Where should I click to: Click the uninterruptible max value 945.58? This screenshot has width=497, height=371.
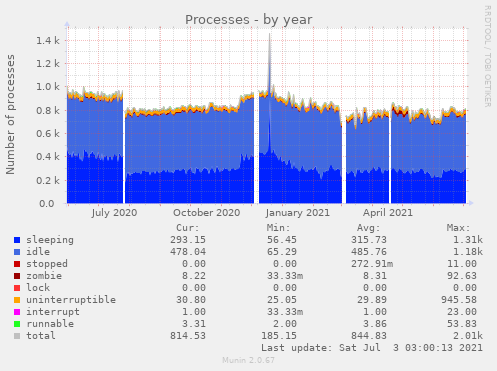[x=459, y=300]
